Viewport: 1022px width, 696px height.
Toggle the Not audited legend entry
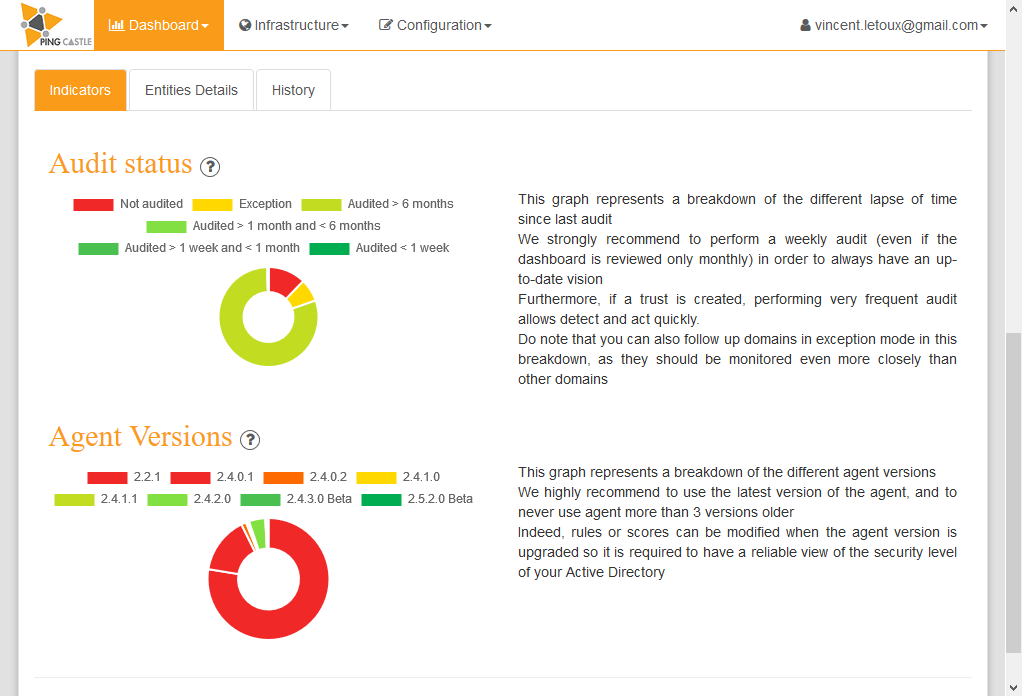[128, 204]
